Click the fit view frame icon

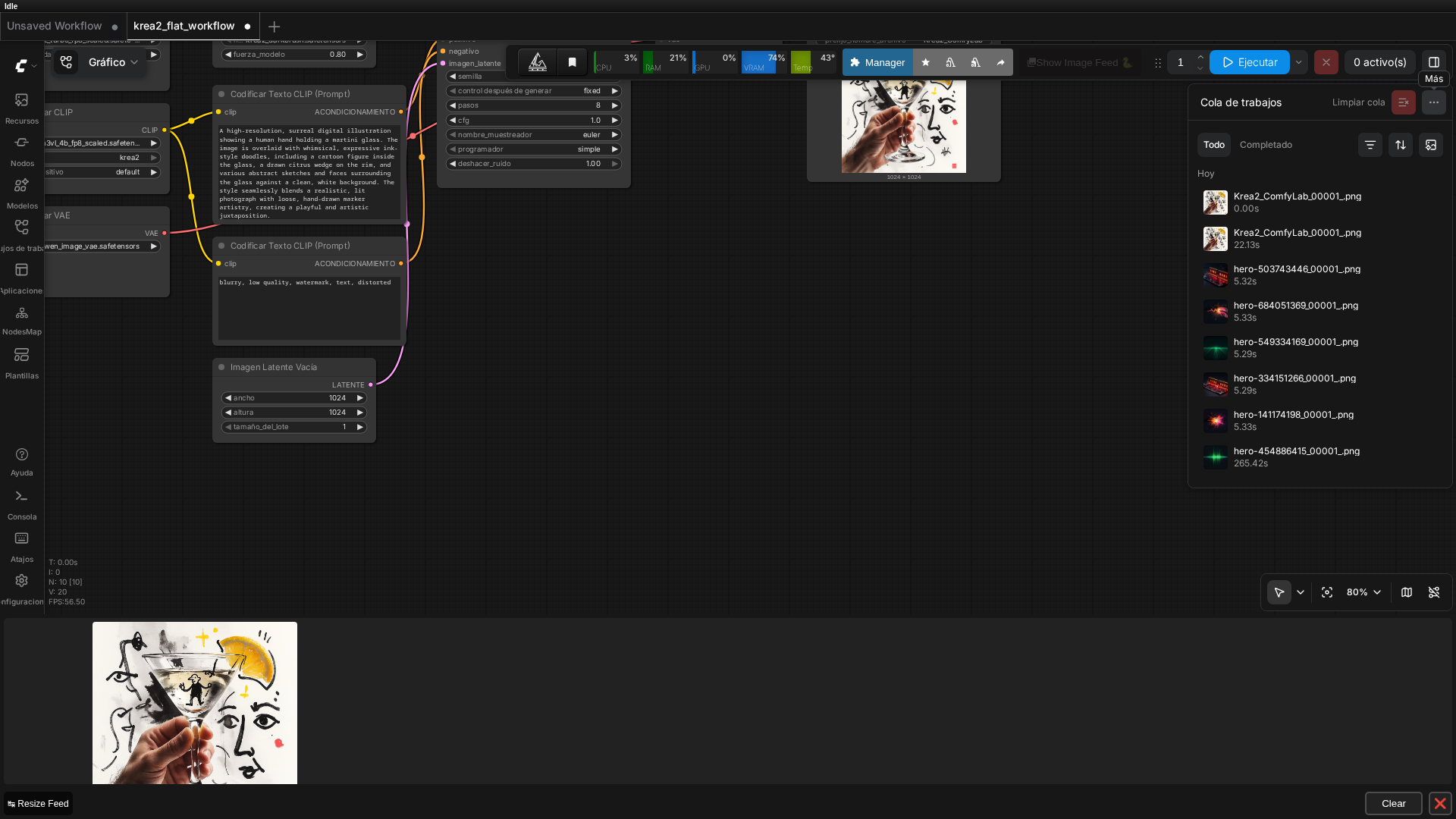tap(1326, 592)
